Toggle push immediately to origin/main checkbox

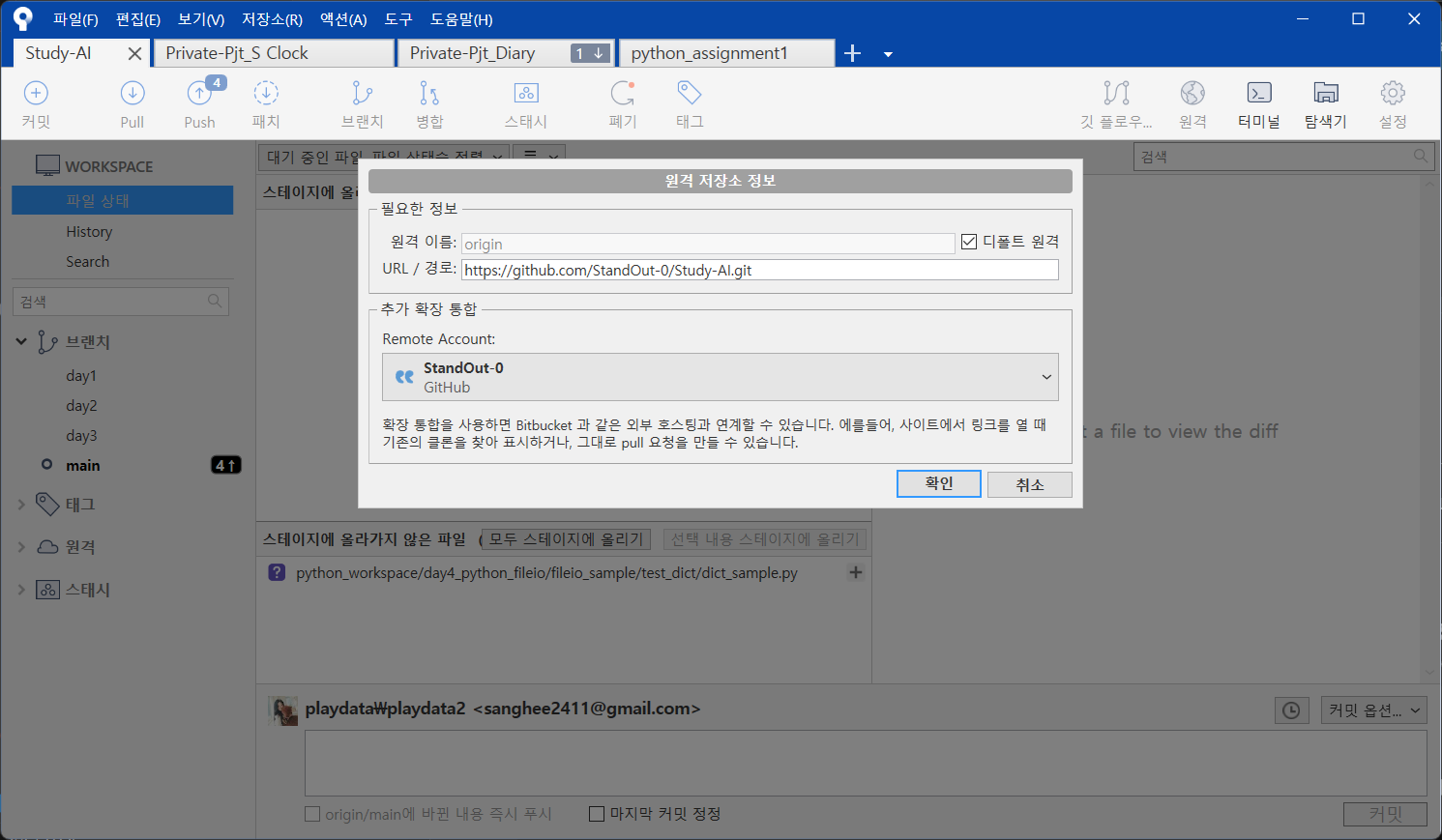coord(312,814)
